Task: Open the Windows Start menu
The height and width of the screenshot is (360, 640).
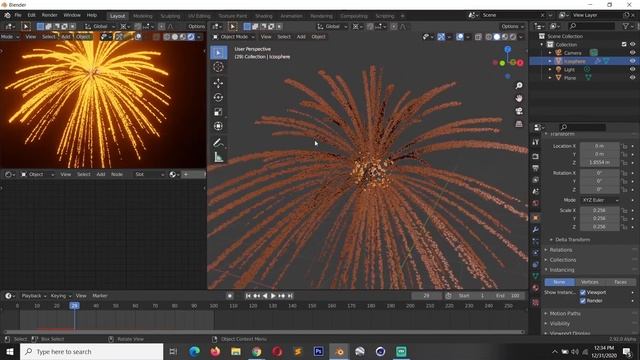Action: [x=10, y=351]
